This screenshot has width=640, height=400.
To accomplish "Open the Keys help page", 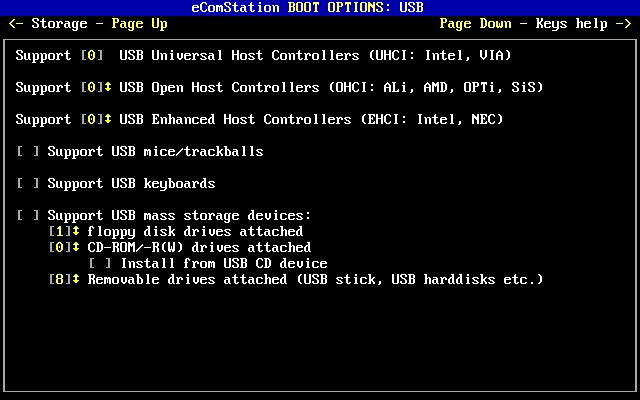I will pos(571,24).
